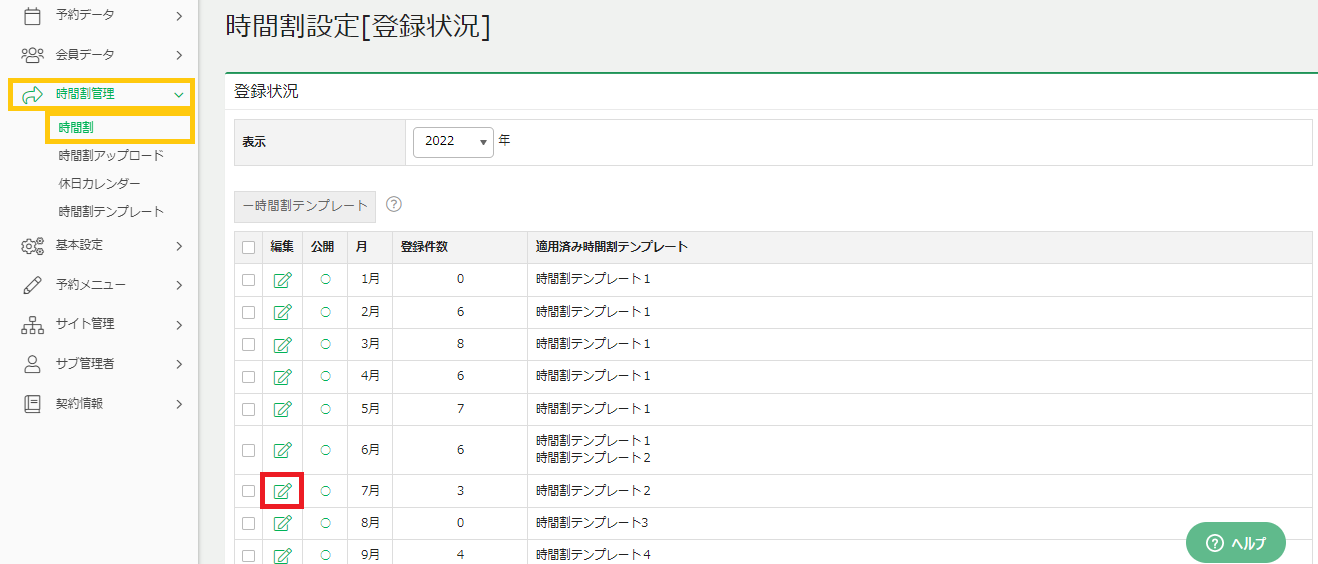Check the 3月 row checkbox
The height and width of the screenshot is (564, 1318).
(249, 344)
